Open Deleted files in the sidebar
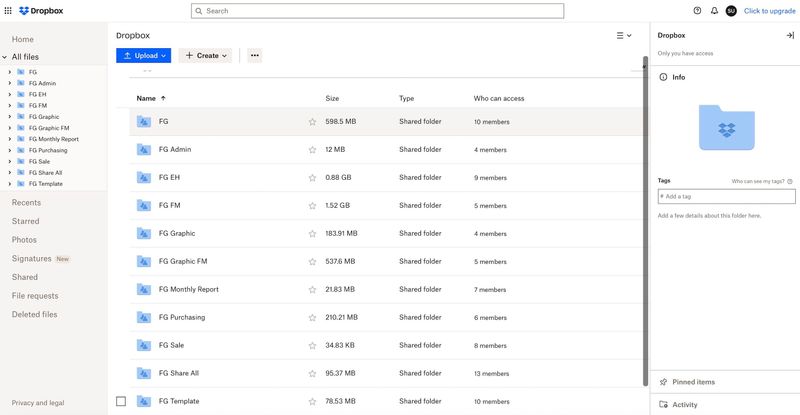 click(x=34, y=314)
